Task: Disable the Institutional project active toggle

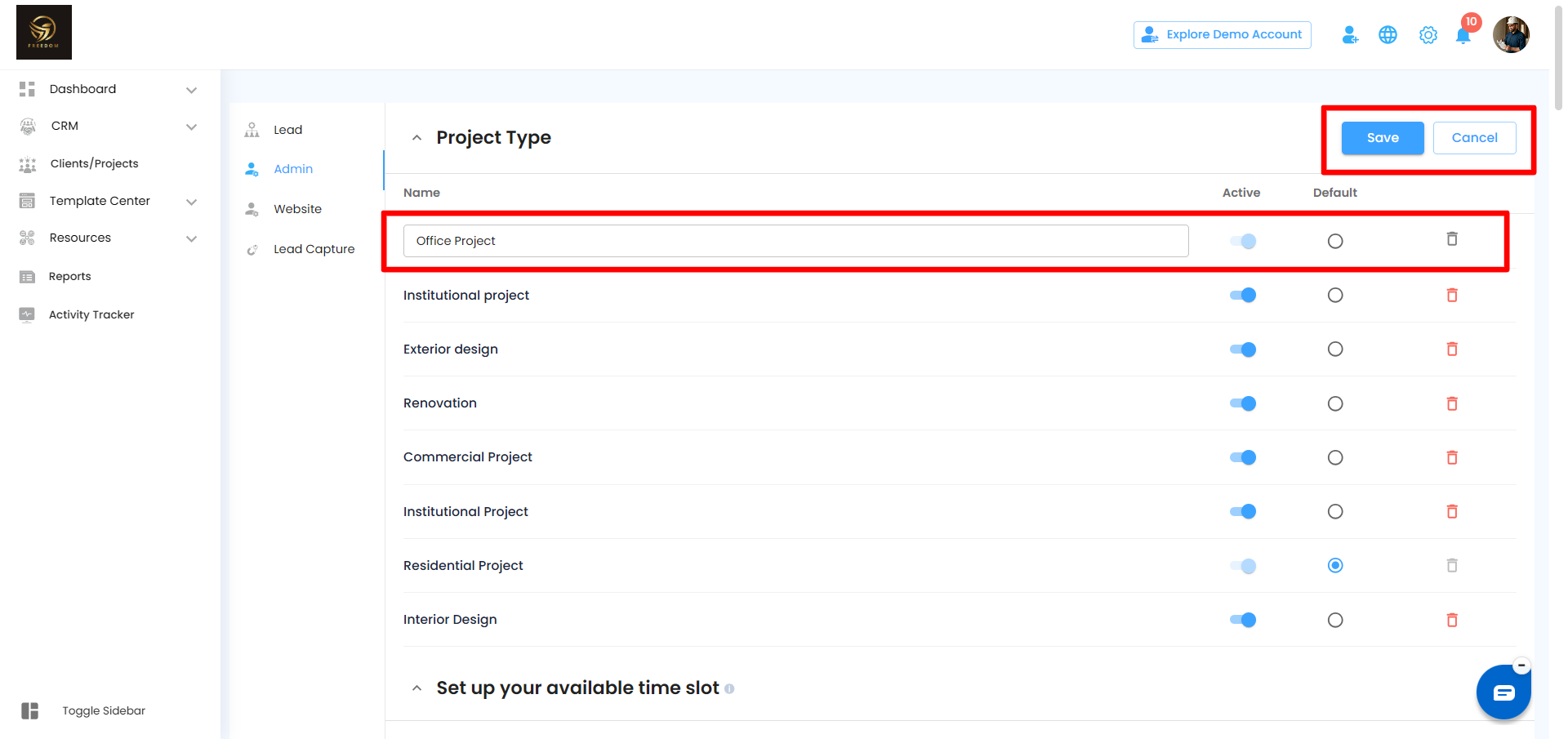Action: [1243, 296]
